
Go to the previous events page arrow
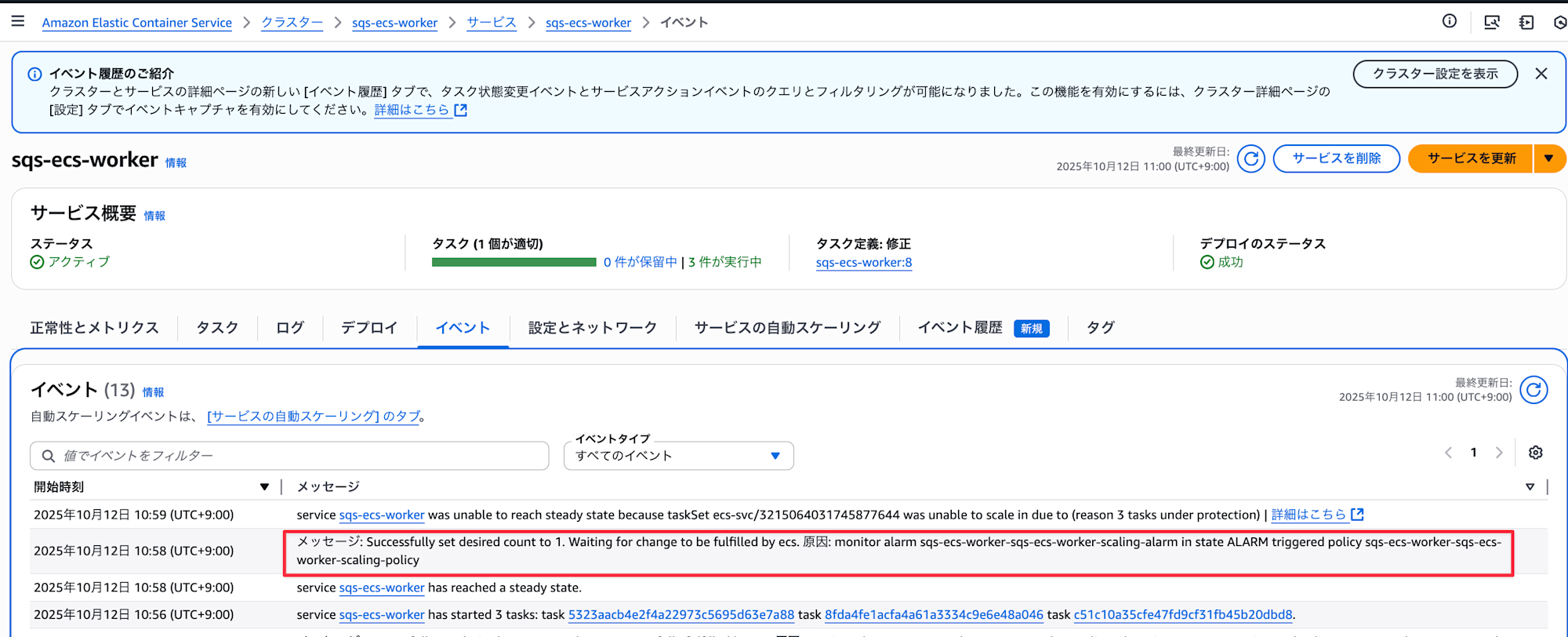(x=1448, y=453)
